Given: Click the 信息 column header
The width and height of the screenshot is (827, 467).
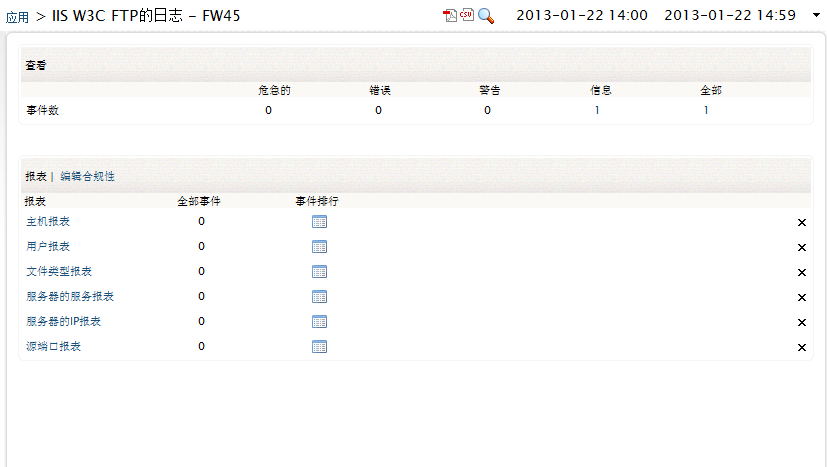Looking at the screenshot, I should point(601,90).
